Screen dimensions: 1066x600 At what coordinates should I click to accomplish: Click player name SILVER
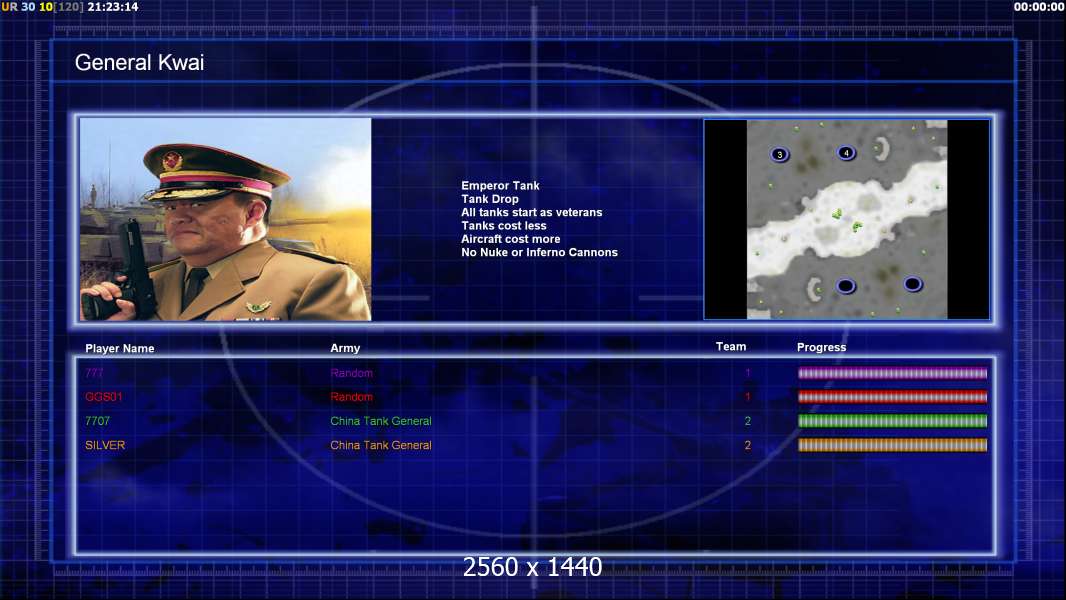[x=105, y=445]
